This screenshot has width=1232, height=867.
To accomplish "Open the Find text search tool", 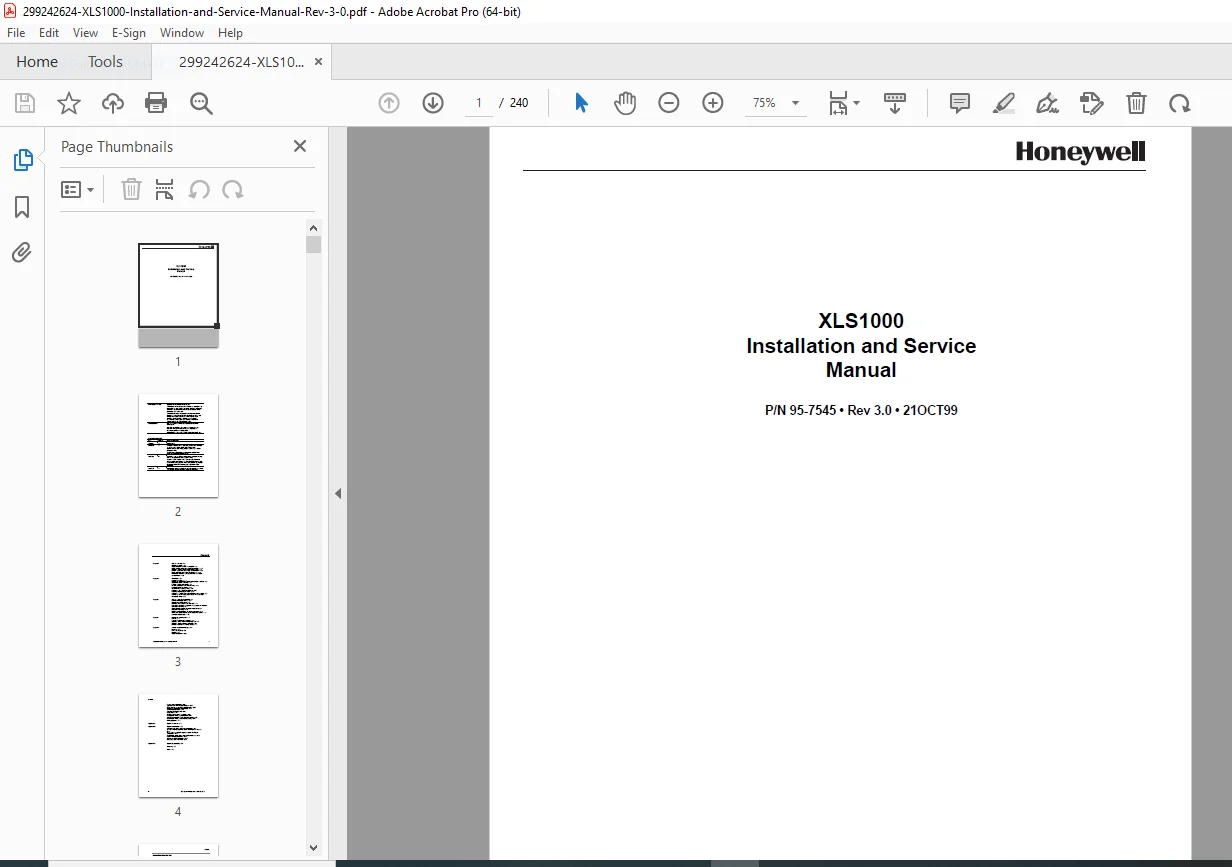I will (x=201, y=103).
